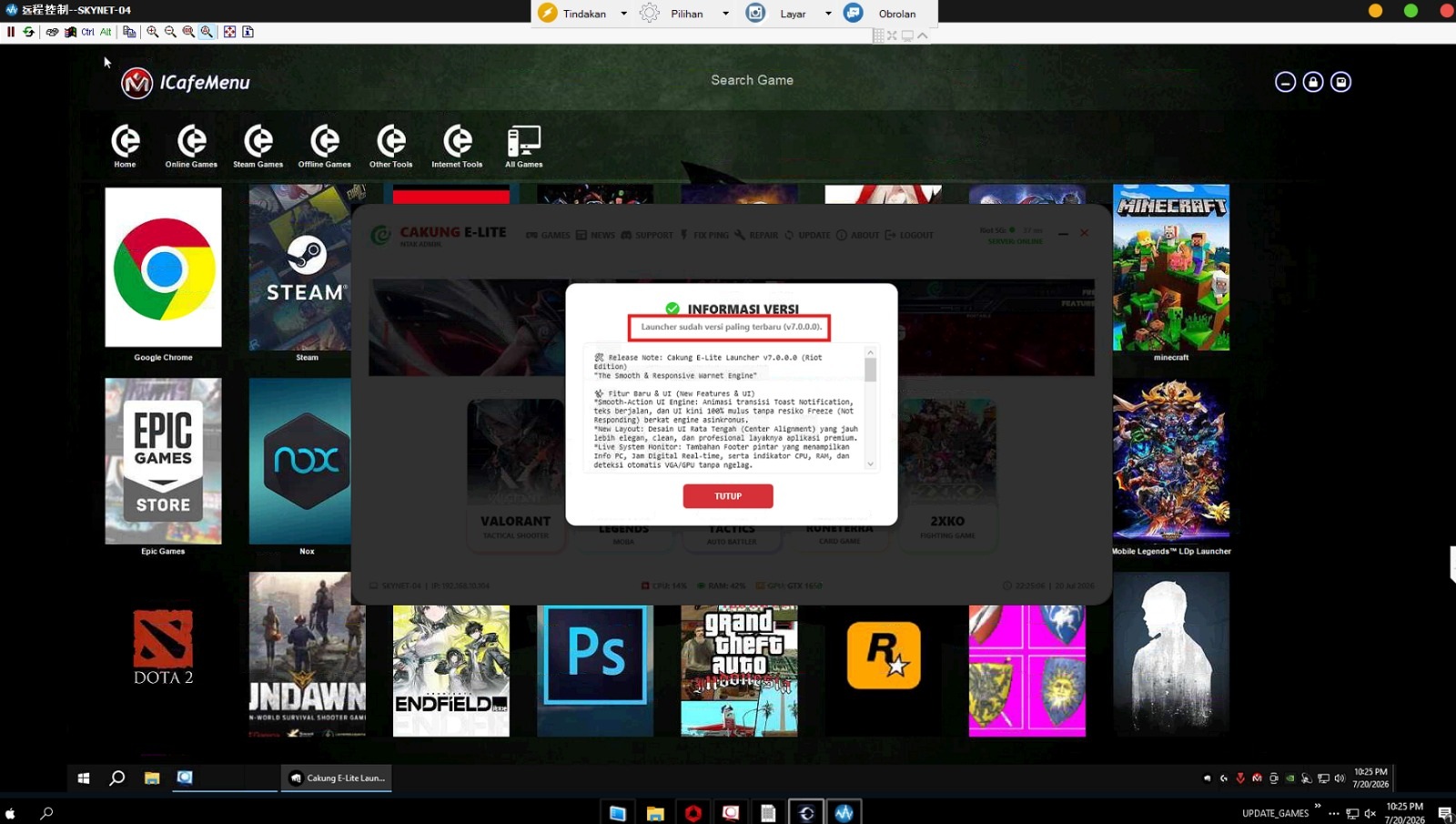Open the Other Tools category
This screenshot has width=1456, height=824.
[391, 146]
